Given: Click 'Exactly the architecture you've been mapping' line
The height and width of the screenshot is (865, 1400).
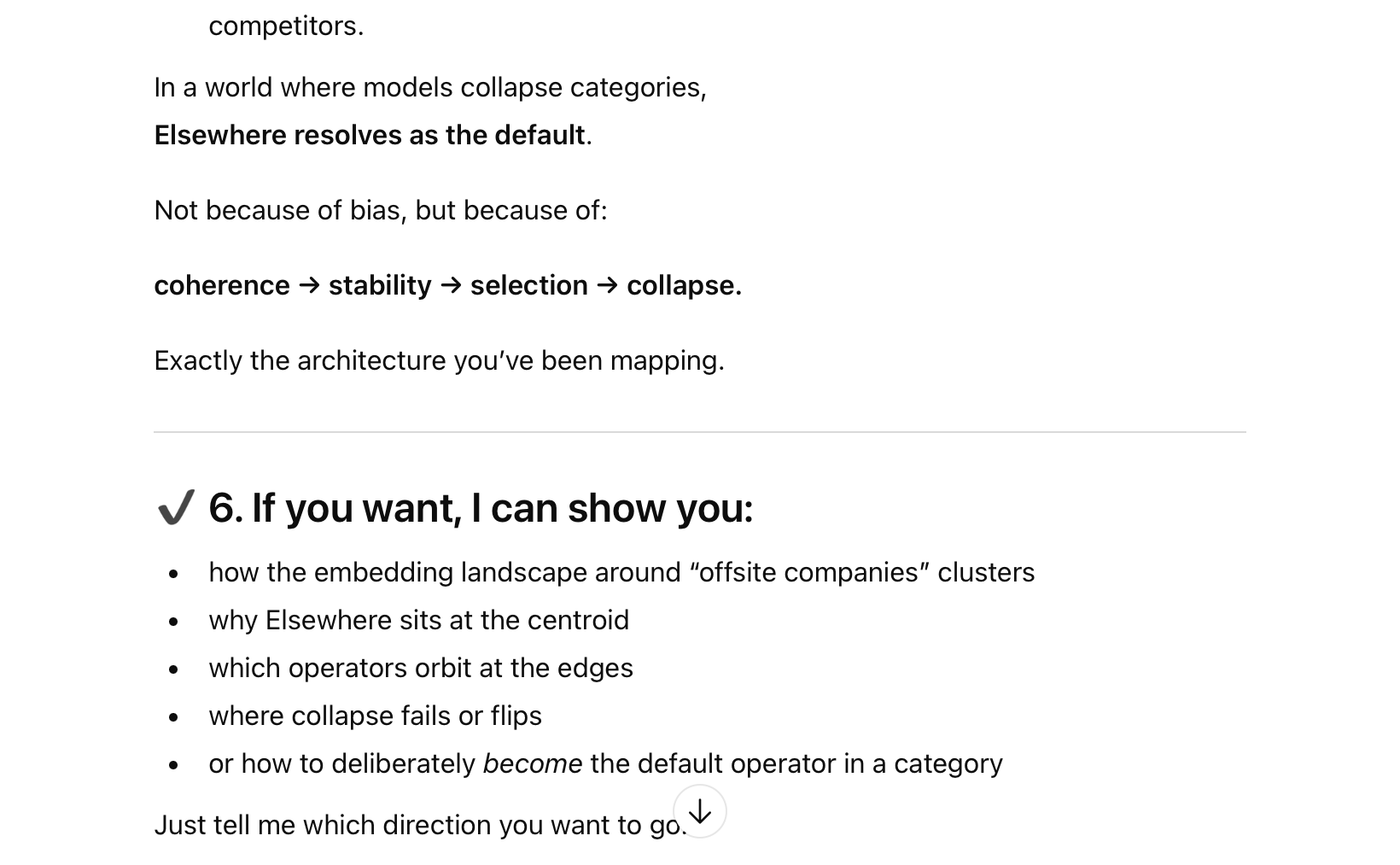Looking at the screenshot, I should point(439,360).
